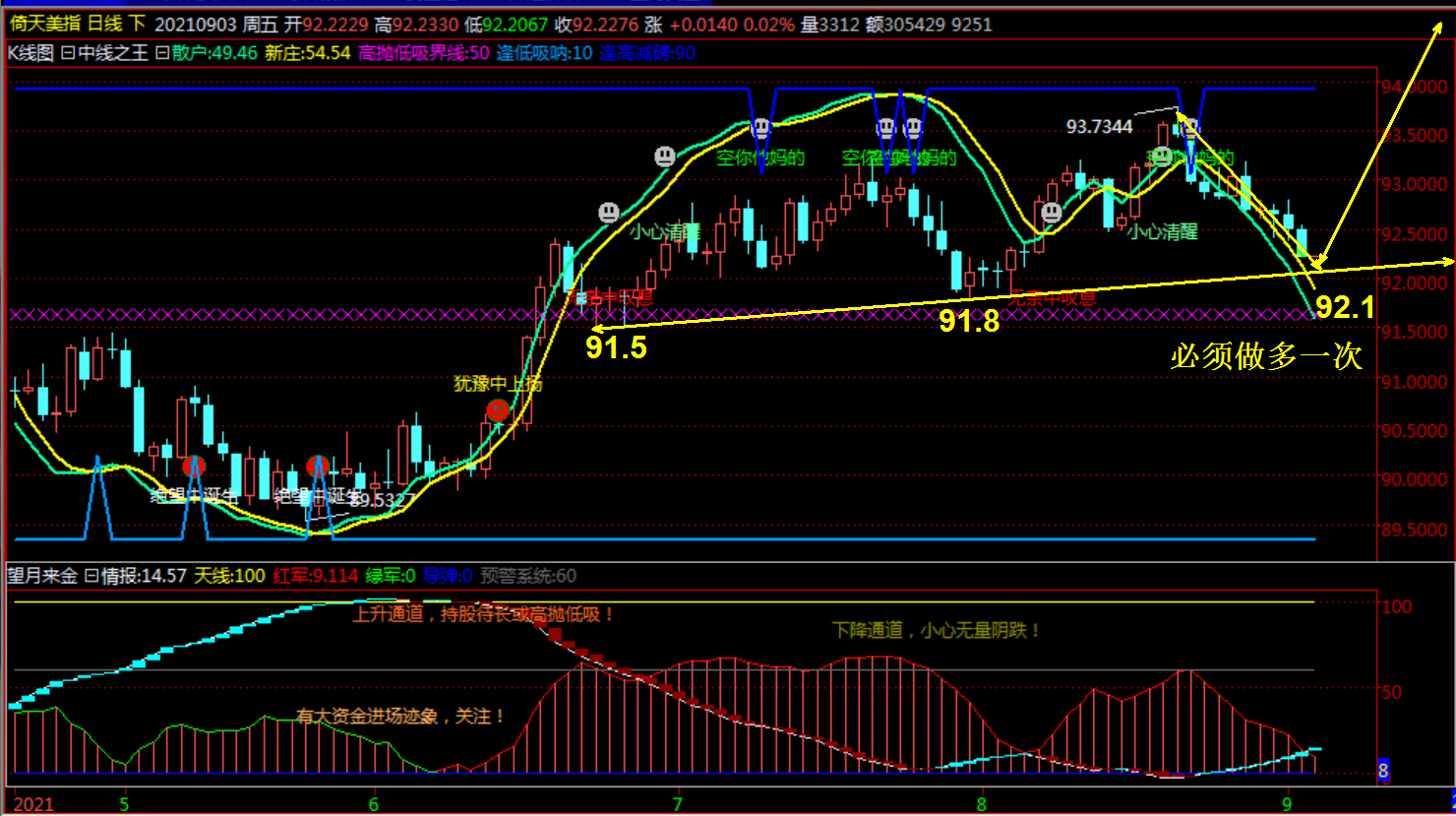
Task: Click the 89.5327 low price label
Action: [382, 500]
